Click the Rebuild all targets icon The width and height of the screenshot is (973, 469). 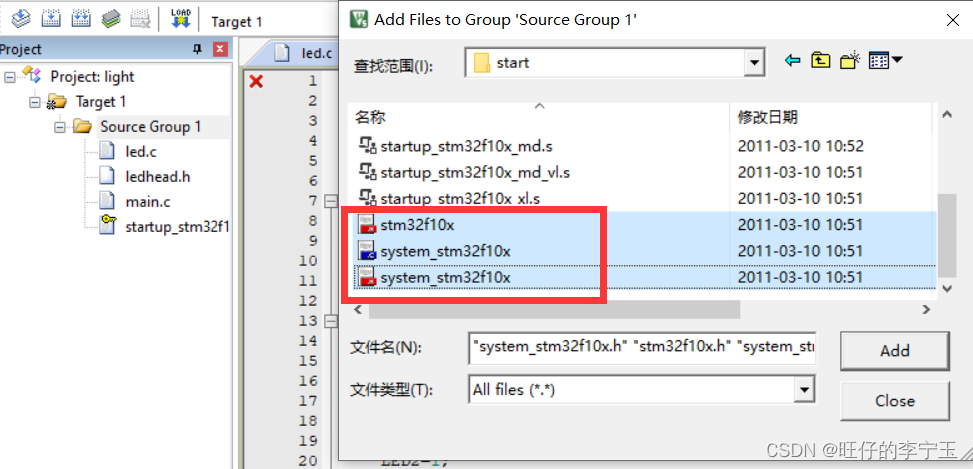(x=81, y=18)
